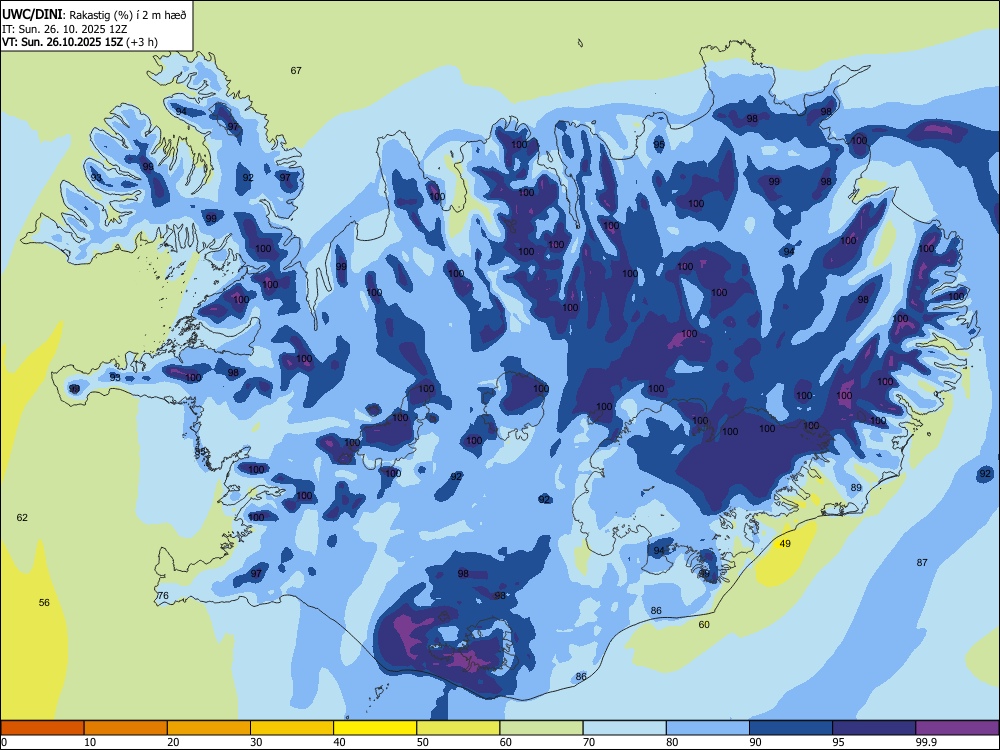Click the map value "62"
The width and height of the screenshot is (1000, 750).
[x=22, y=517]
